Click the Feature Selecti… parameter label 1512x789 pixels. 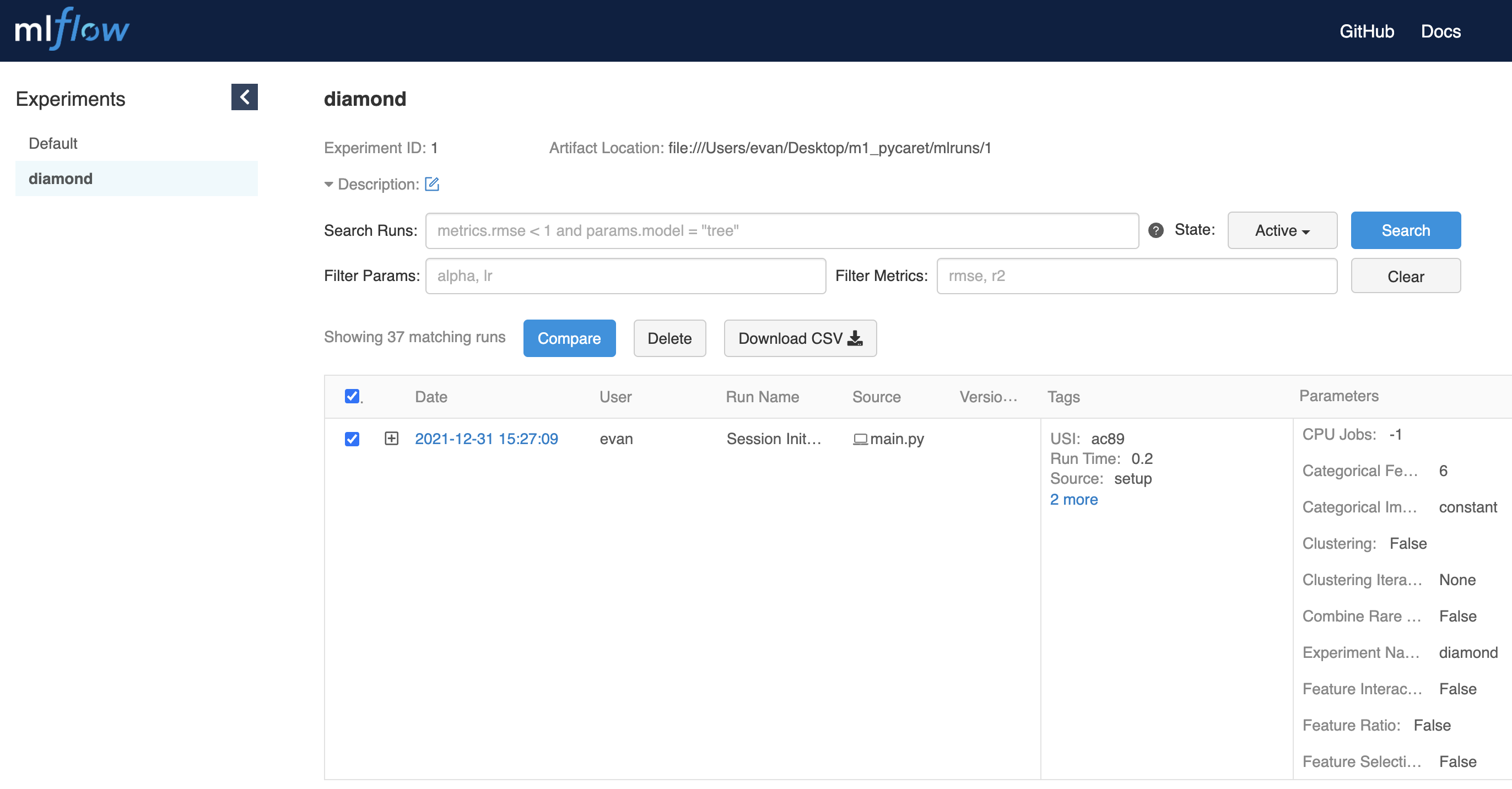(x=1362, y=761)
